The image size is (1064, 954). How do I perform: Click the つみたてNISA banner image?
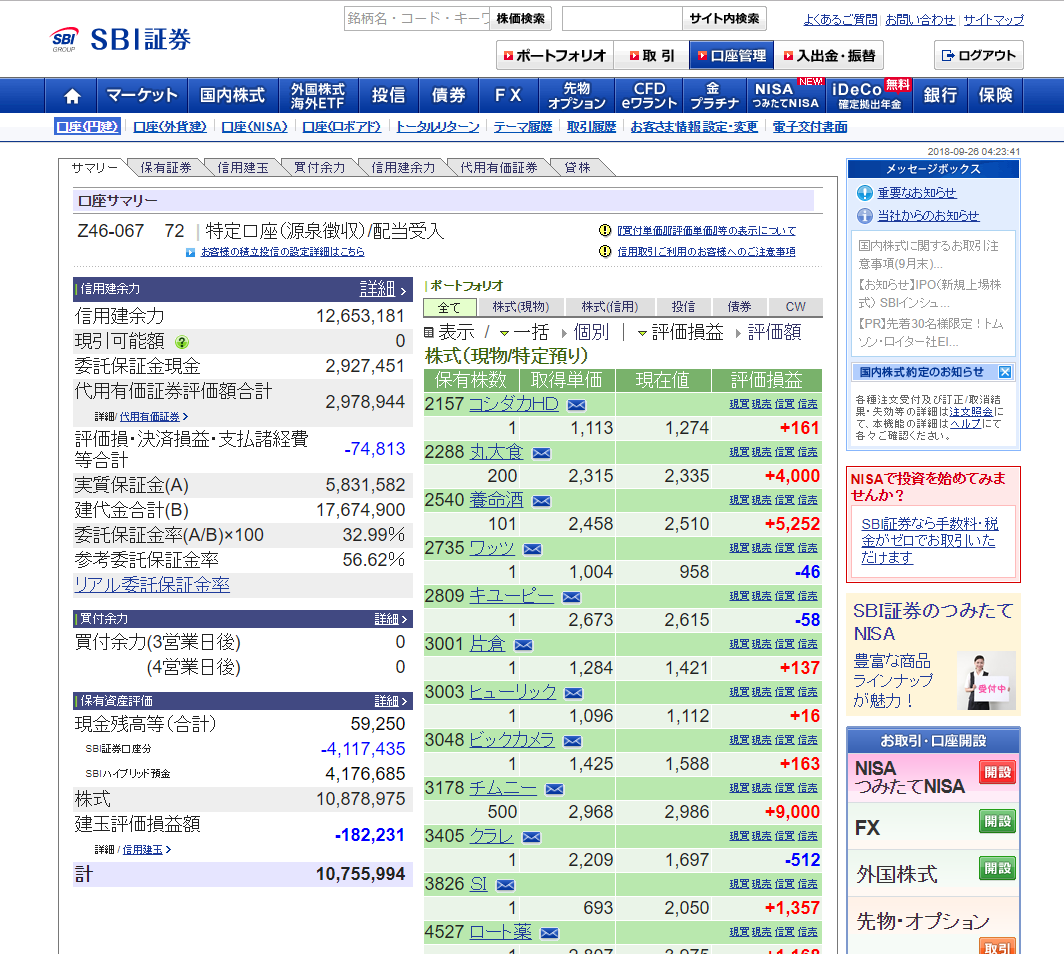coord(933,655)
